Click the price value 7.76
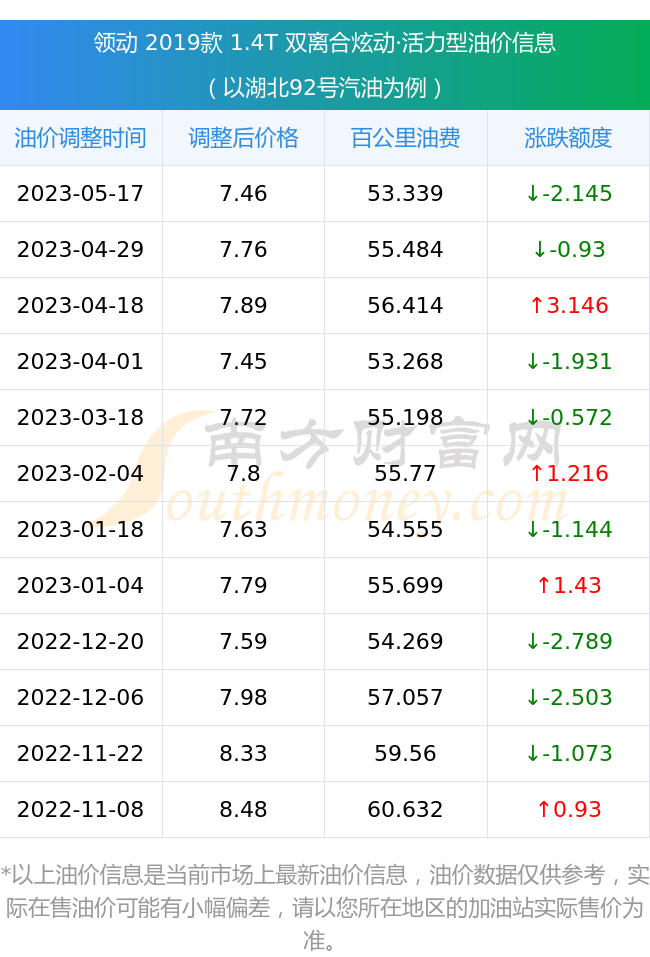The width and height of the screenshot is (650, 957). click(244, 250)
